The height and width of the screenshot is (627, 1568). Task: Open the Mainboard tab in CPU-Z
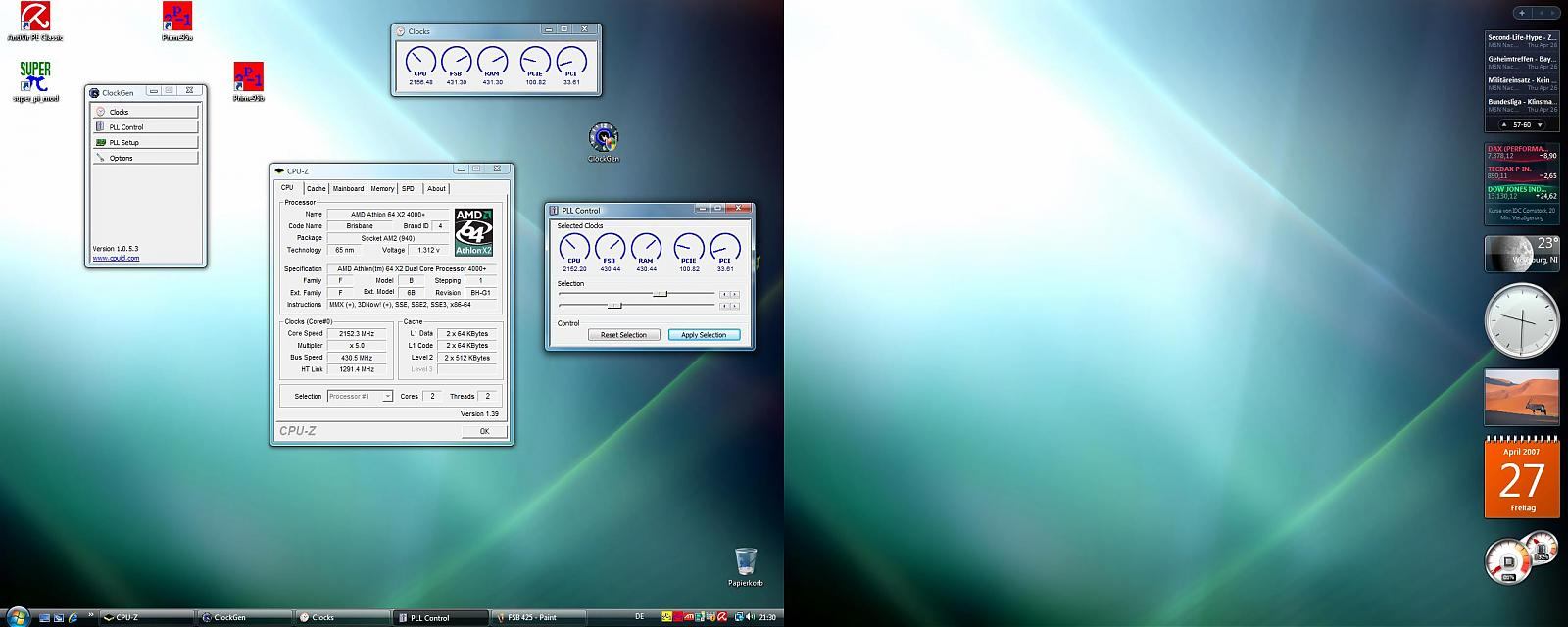pos(348,189)
